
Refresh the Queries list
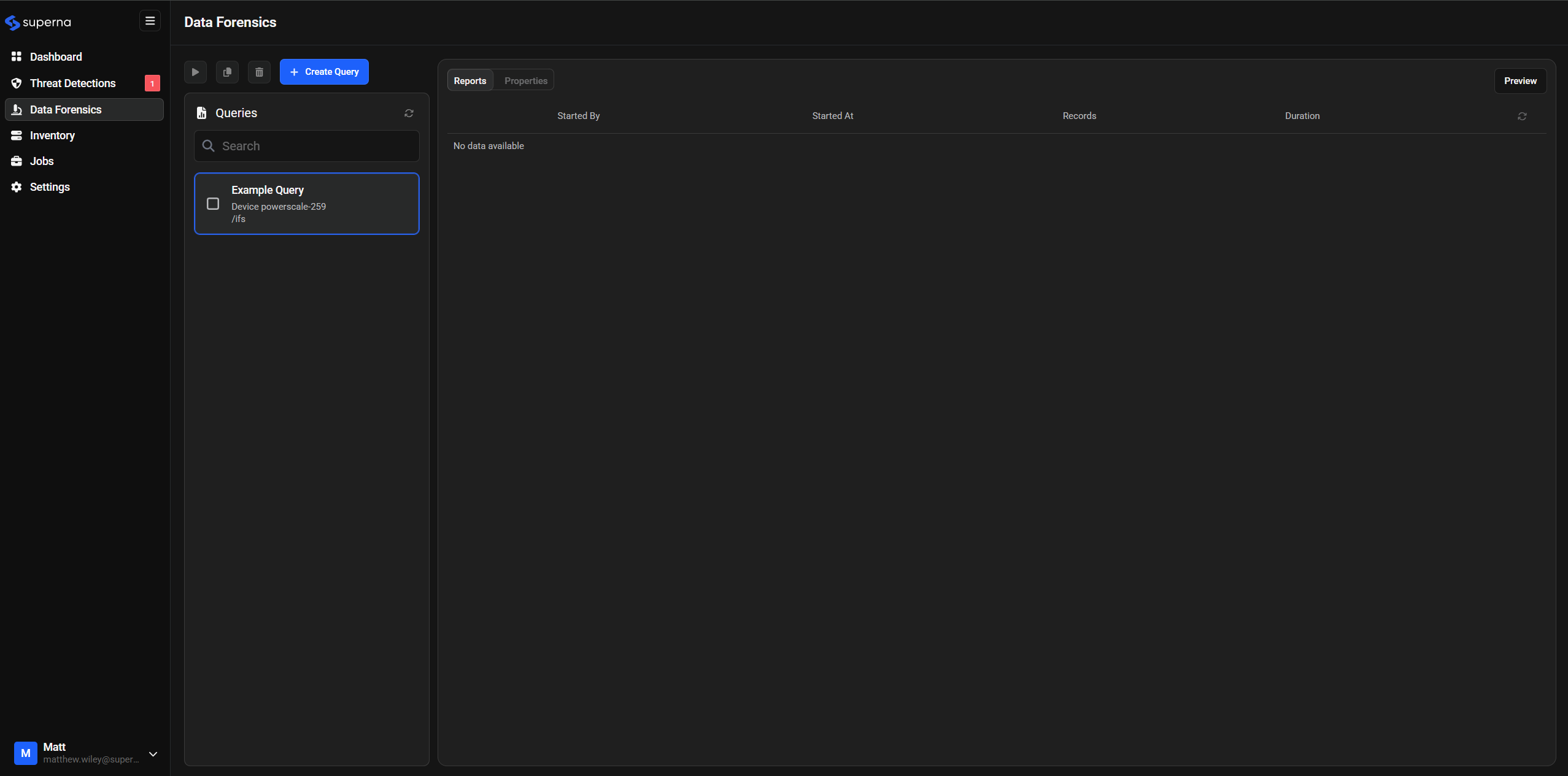point(409,113)
